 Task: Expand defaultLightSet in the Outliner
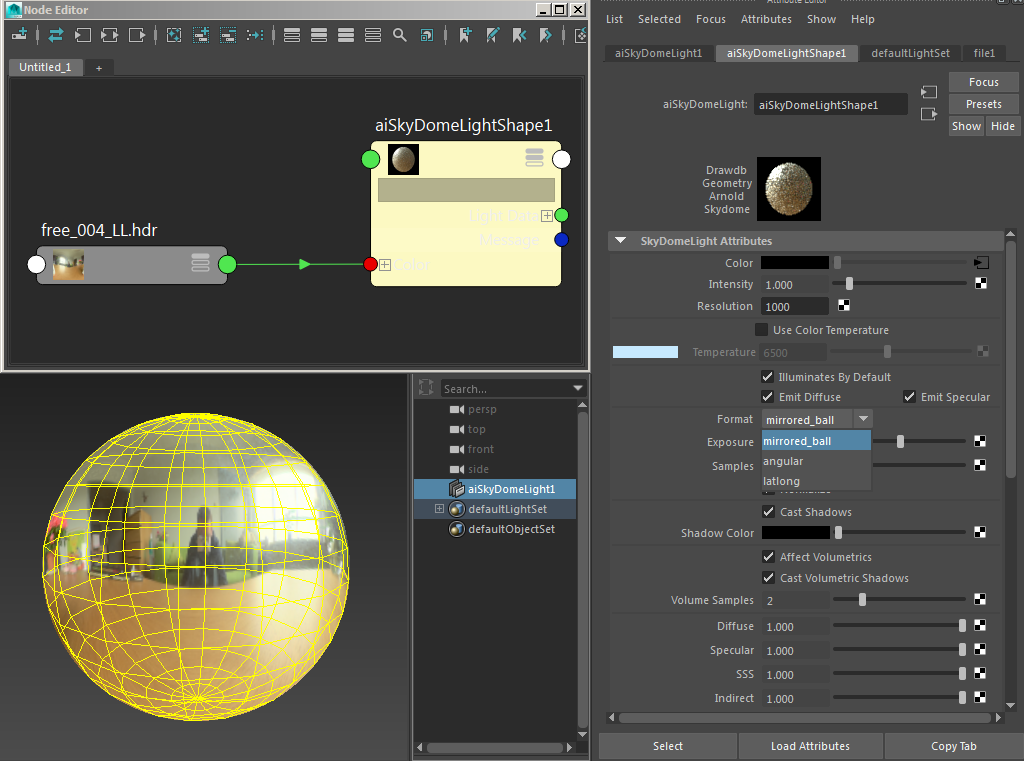point(439,509)
